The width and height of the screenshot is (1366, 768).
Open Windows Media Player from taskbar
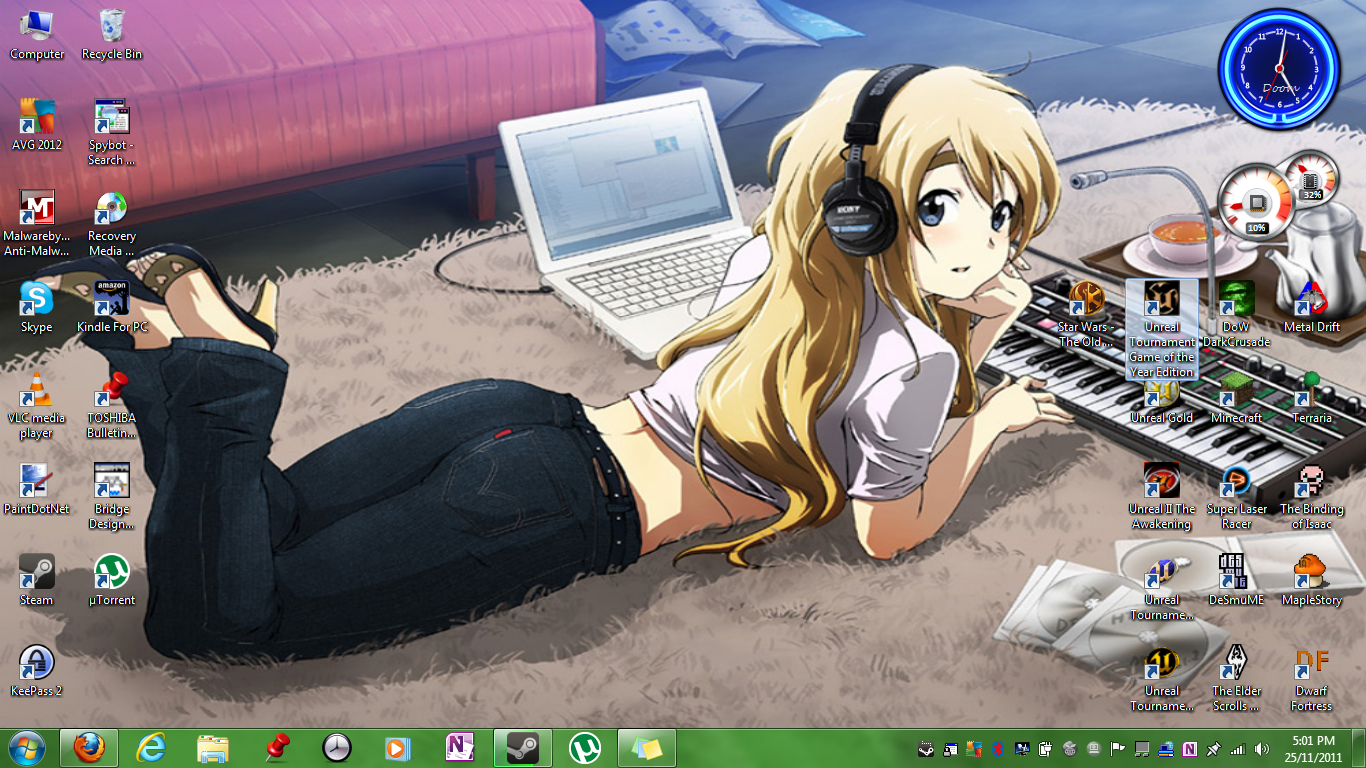tap(398, 748)
